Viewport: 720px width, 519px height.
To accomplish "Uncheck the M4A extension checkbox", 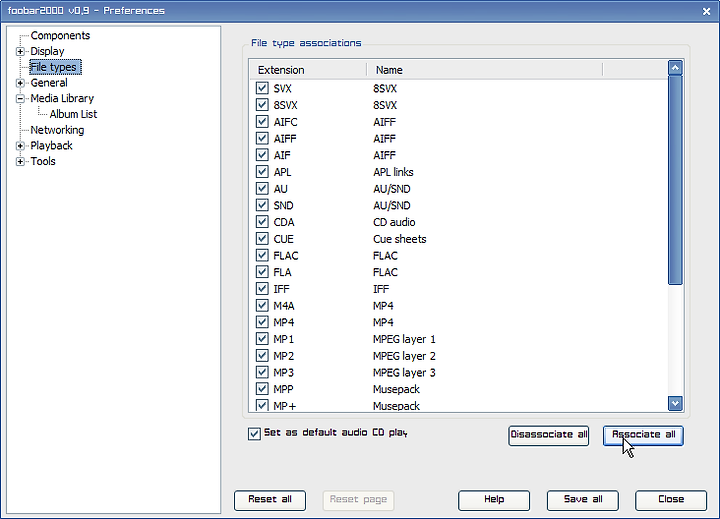I will pyautogui.click(x=262, y=305).
